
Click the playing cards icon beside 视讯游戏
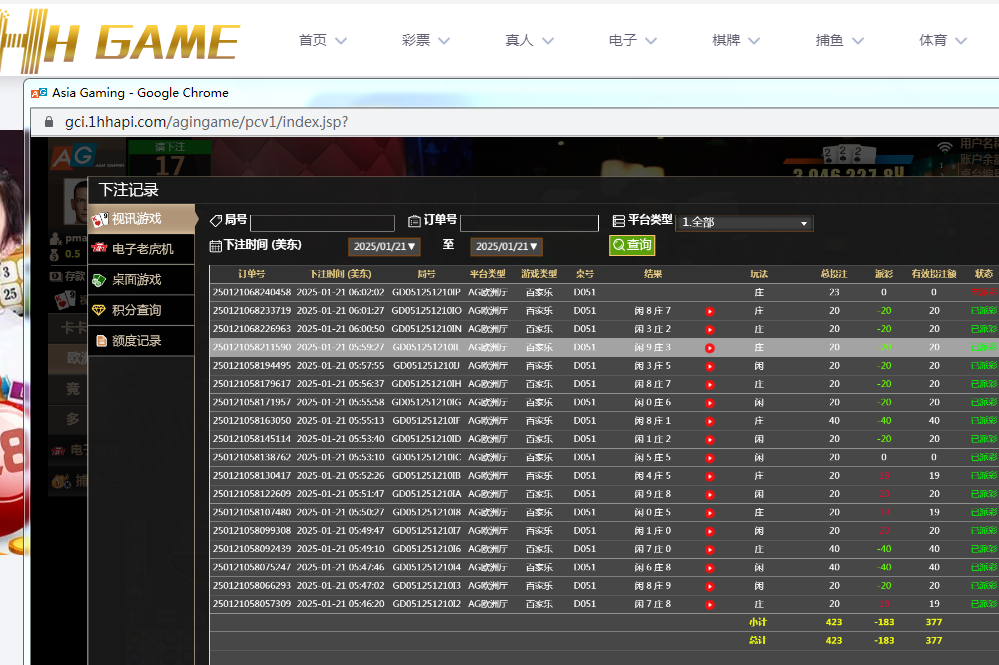tap(100, 218)
